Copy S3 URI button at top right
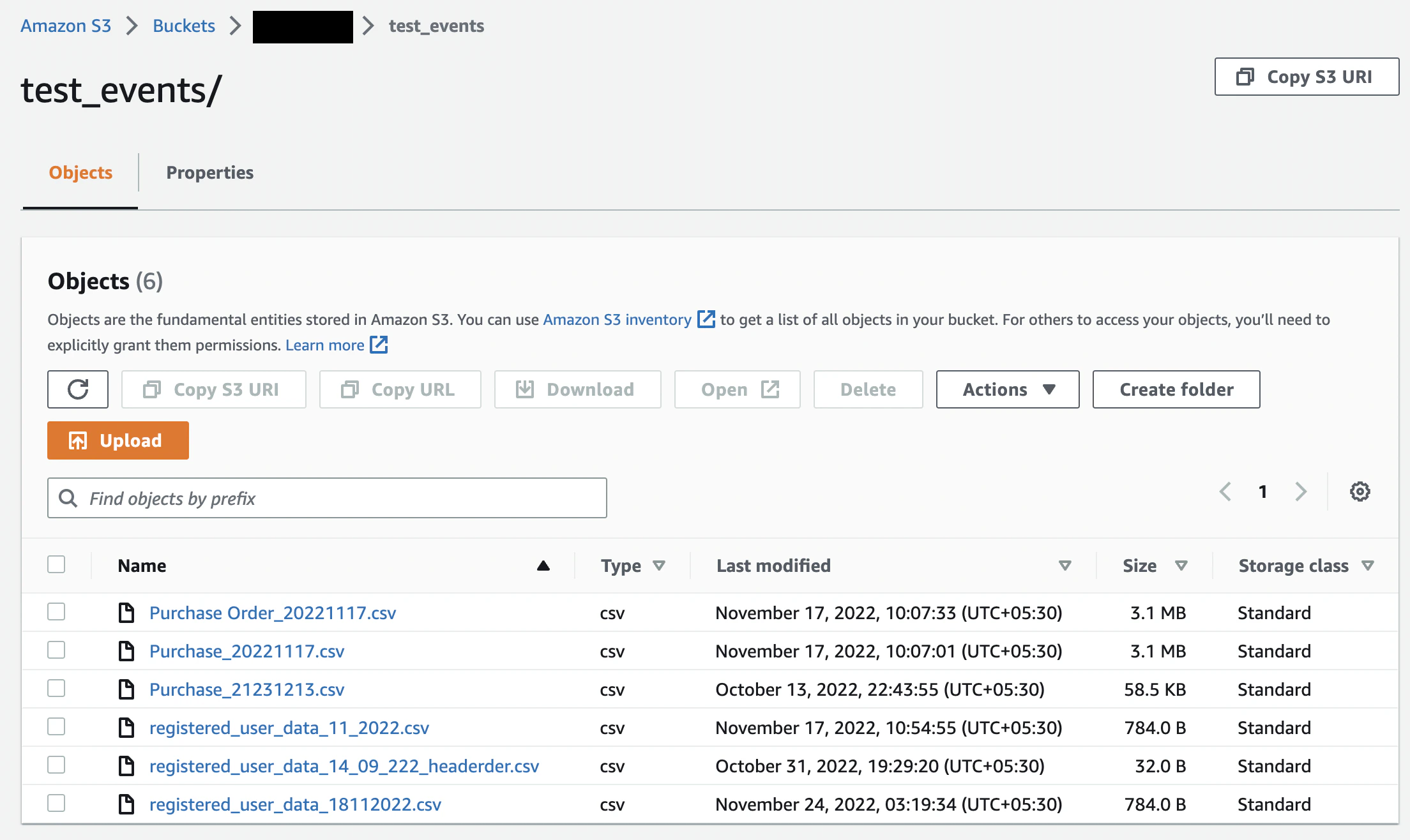The width and height of the screenshot is (1410, 840). coord(1307,77)
